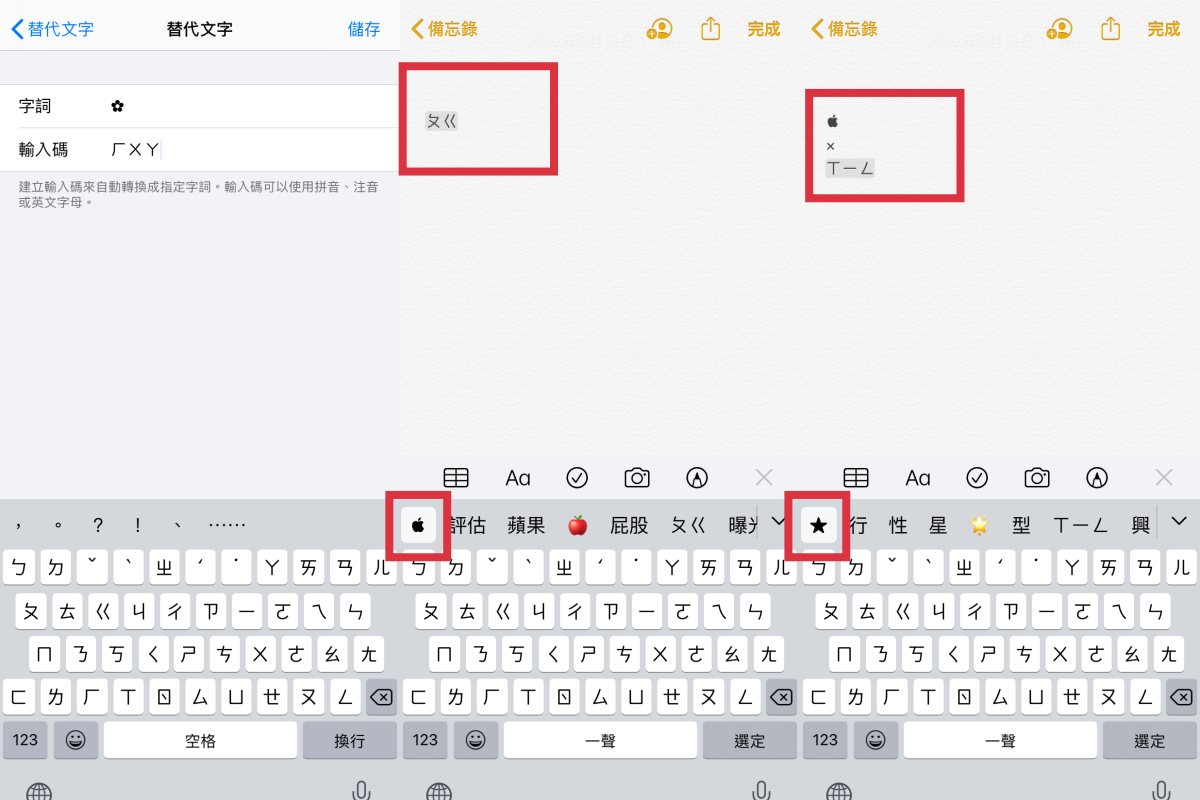
Task: Tap share icon in the ㄆㄍ note
Action: 710,29
